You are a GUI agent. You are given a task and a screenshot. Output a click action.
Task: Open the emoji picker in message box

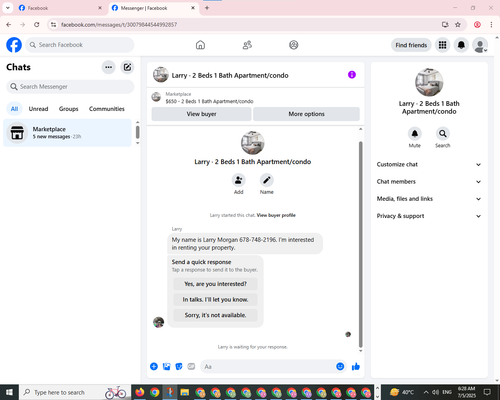coord(340,367)
